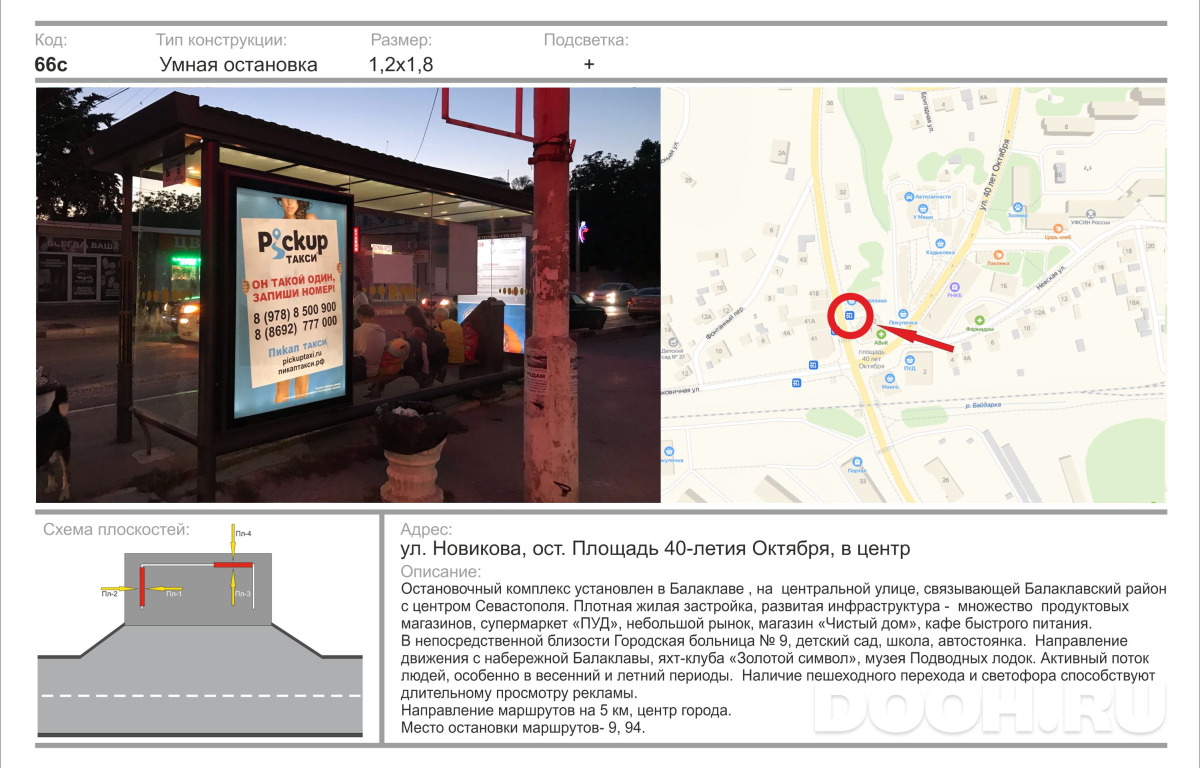Click the Пл-3 plane label in scheme

pos(243,594)
